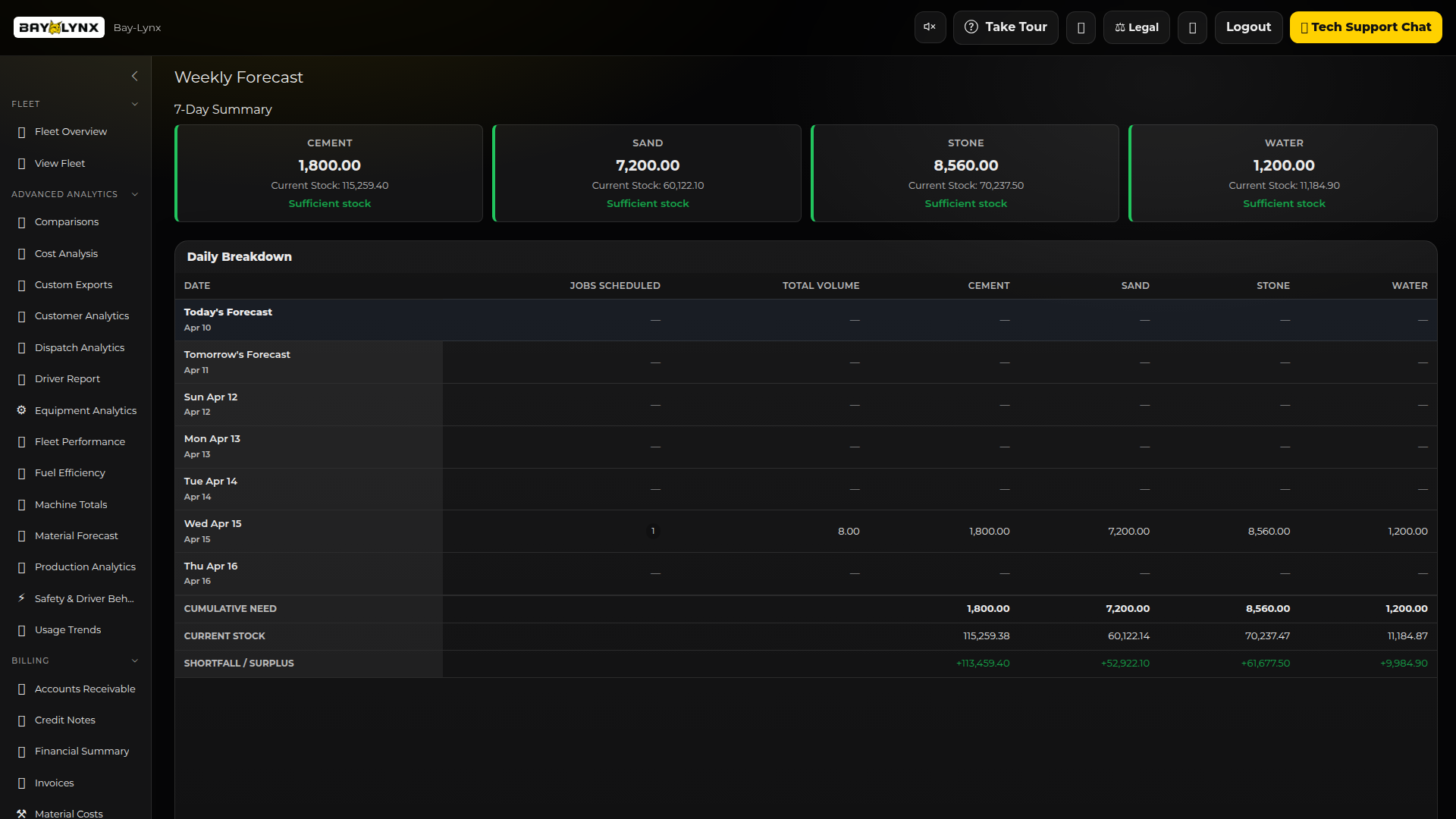Click the Material Costs tools icon
Screen dimensions: 1456x819
coord(21,813)
